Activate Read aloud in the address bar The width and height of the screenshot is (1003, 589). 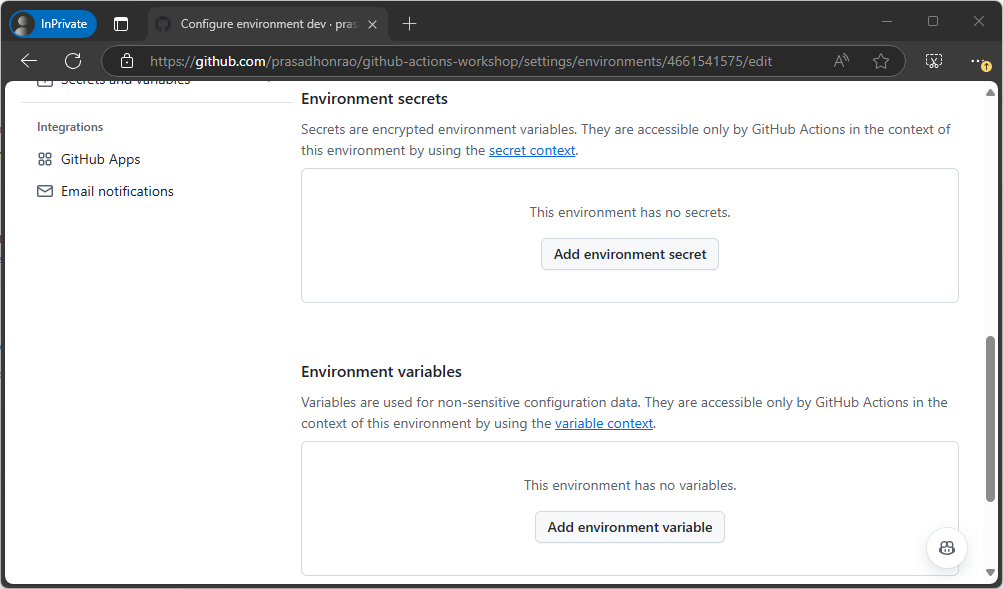click(840, 61)
